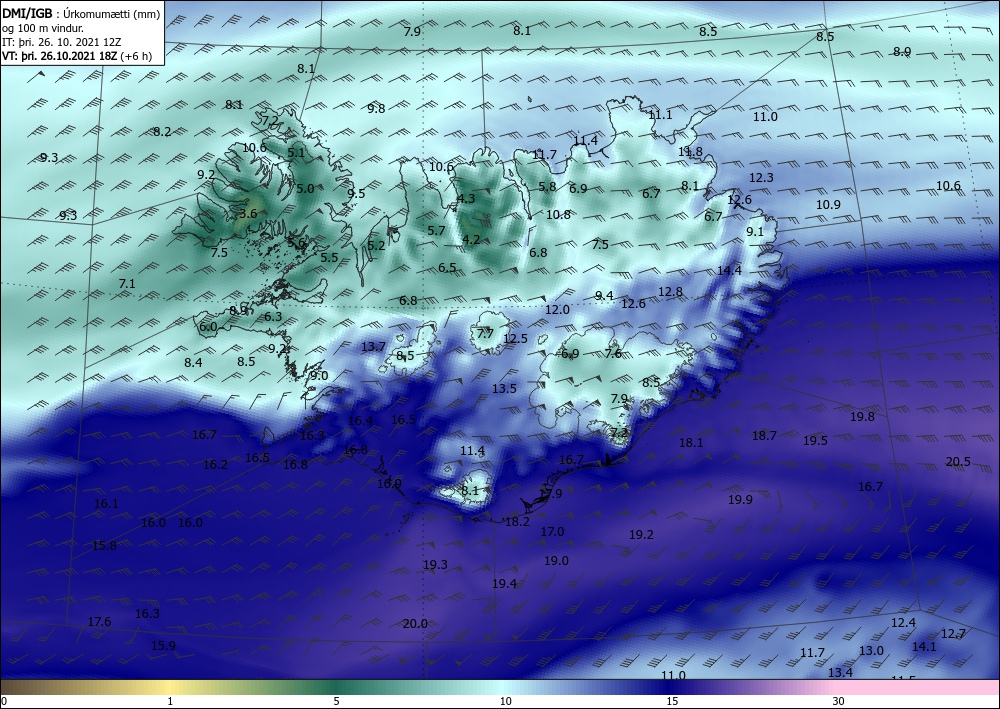Click the 14.4 value near the east coast

[x=729, y=270]
